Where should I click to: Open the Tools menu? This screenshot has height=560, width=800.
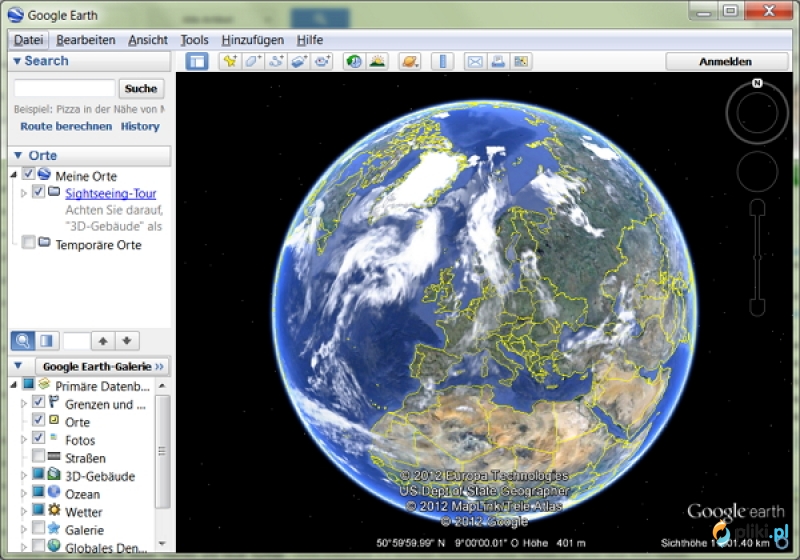coord(194,40)
